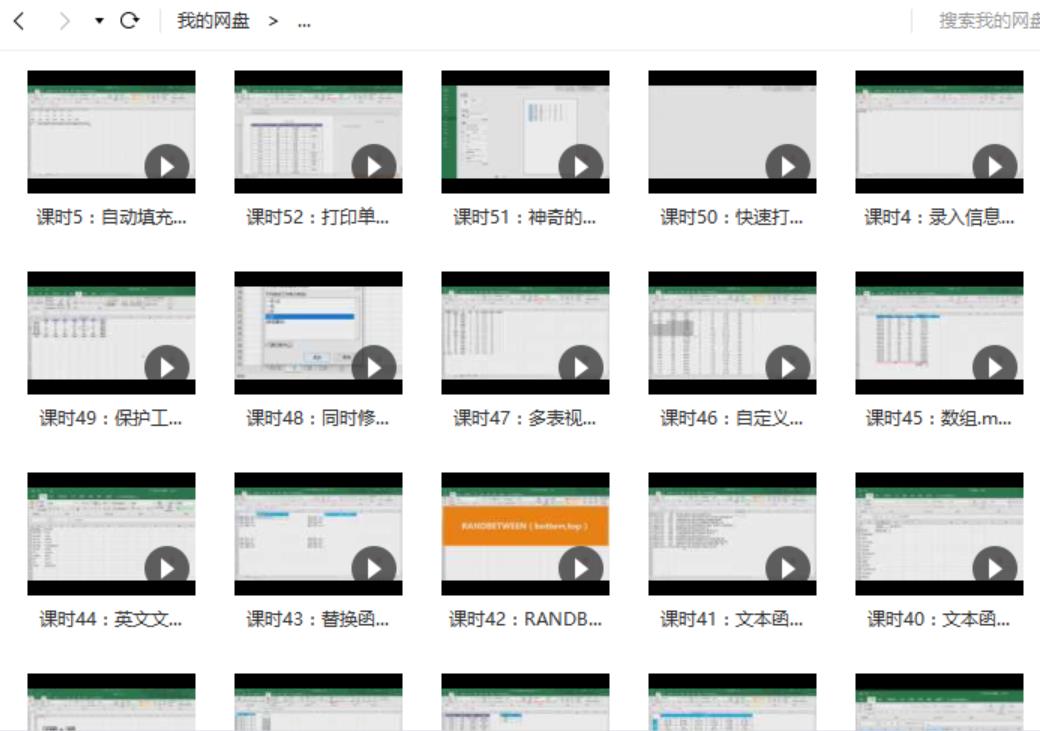The image size is (1040, 731).
Task: Select thumbnail of 课时49 video
Action: pyautogui.click(x=111, y=332)
